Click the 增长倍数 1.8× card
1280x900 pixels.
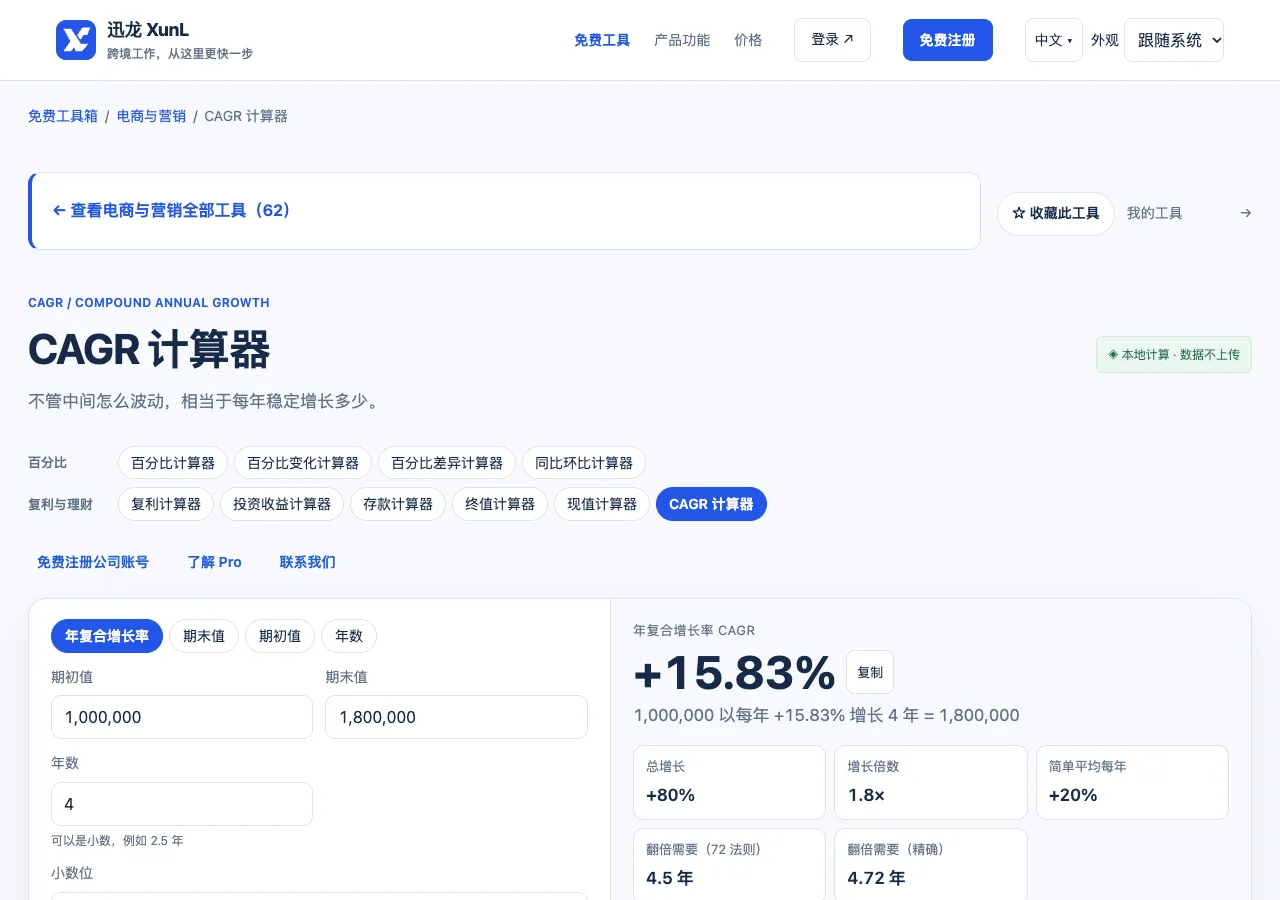(931, 782)
